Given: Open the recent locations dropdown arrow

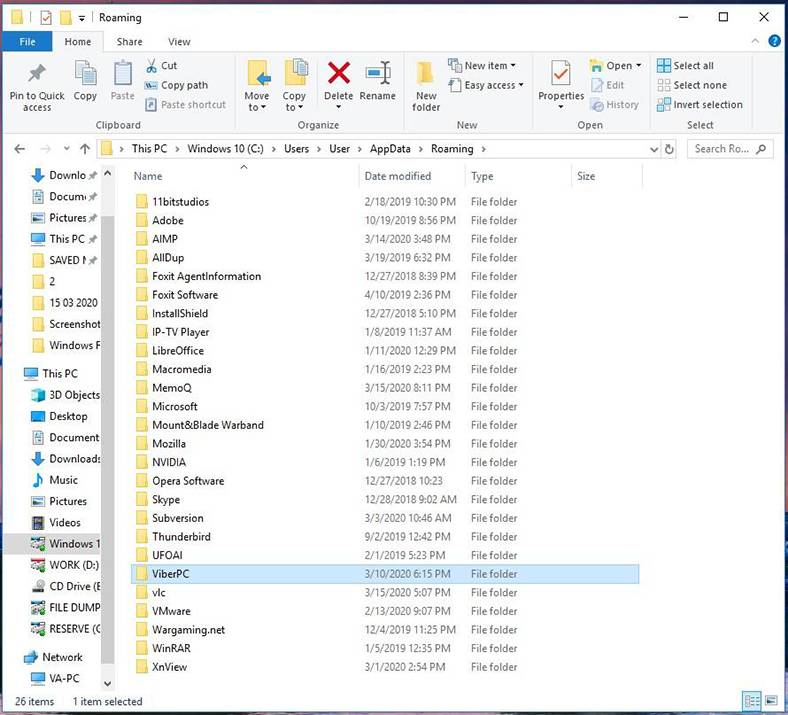Looking at the screenshot, I should tap(66, 149).
